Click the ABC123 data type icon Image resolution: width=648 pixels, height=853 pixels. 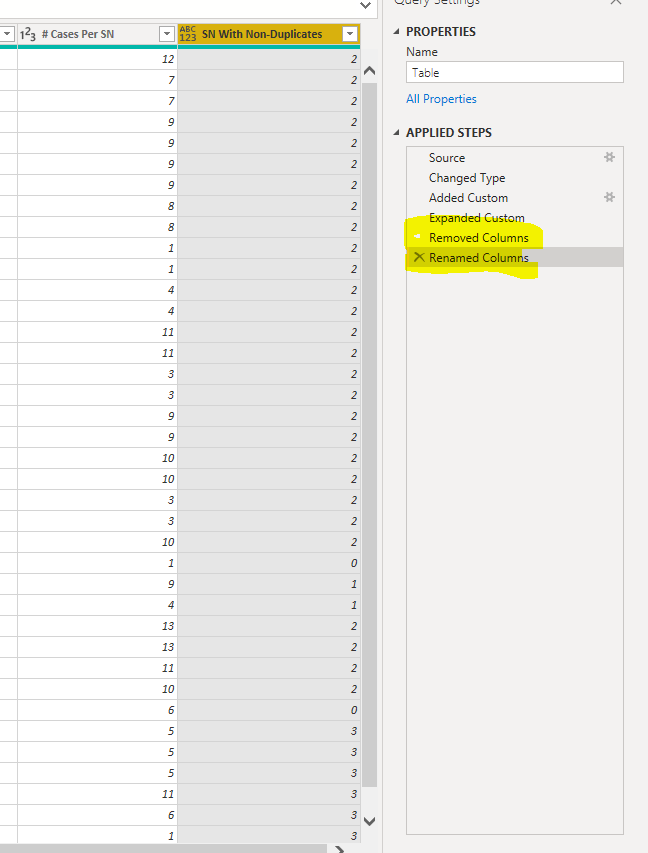pos(187,34)
